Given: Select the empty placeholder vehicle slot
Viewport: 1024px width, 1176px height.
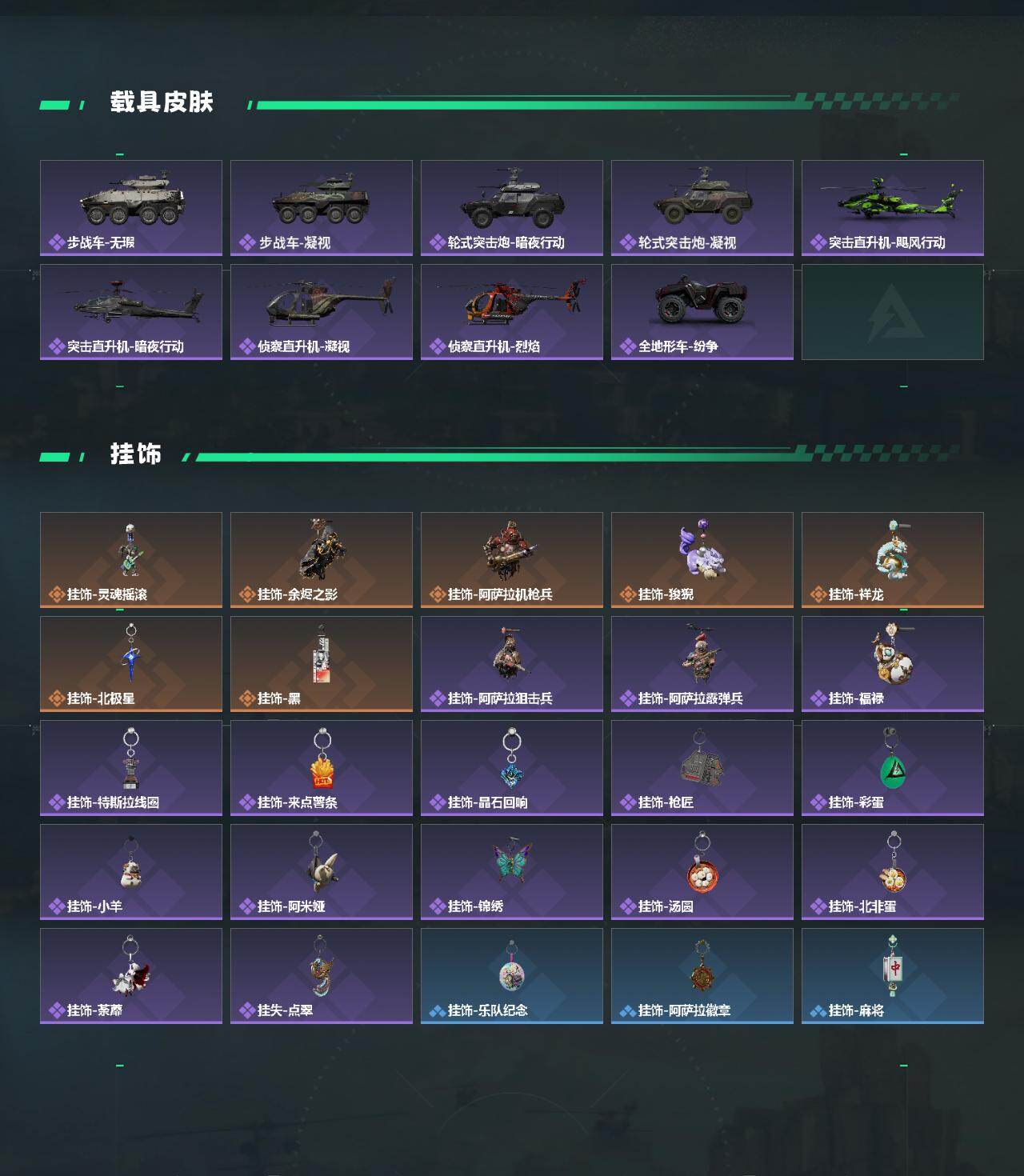Looking at the screenshot, I should click(x=893, y=312).
